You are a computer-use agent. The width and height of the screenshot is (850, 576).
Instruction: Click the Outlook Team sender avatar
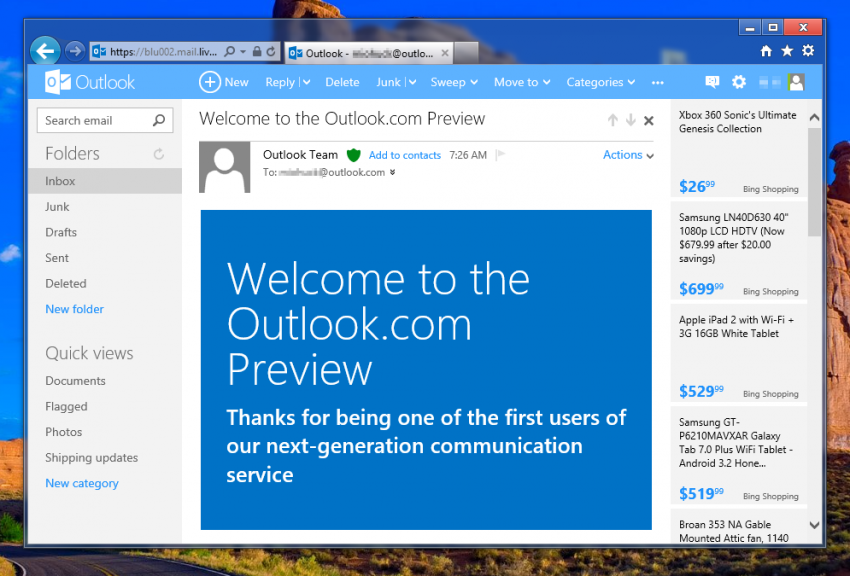[x=224, y=167]
